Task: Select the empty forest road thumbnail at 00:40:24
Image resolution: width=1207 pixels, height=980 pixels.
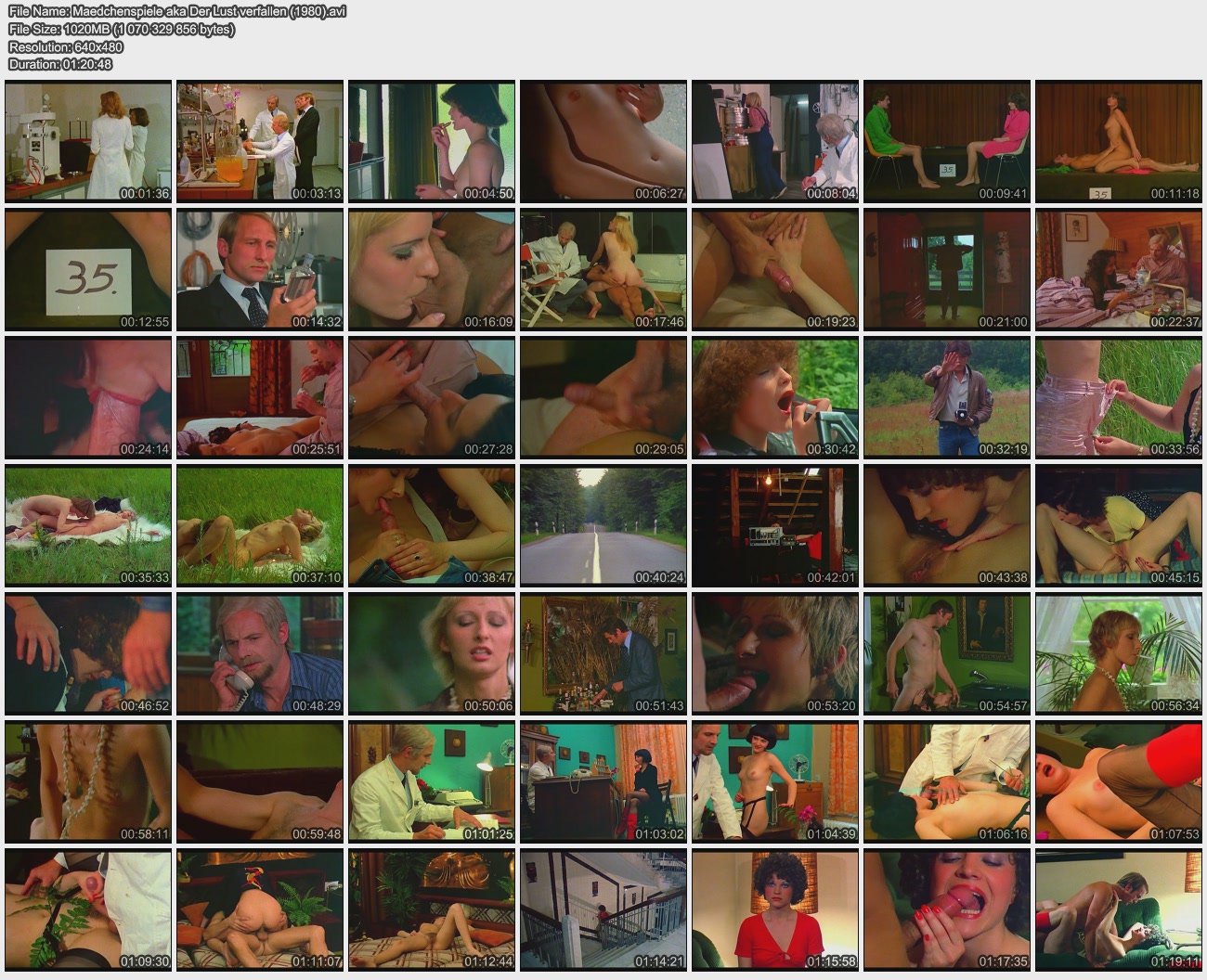Action: [603, 525]
